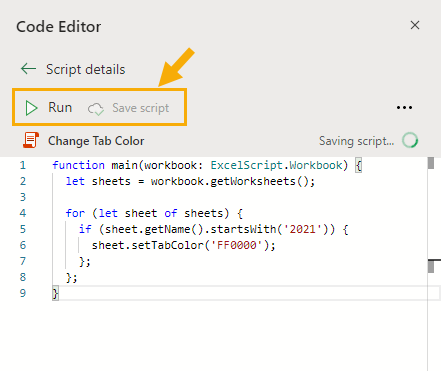Open the three-dot more options menu
The image size is (441, 371).
click(x=404, y=108)
